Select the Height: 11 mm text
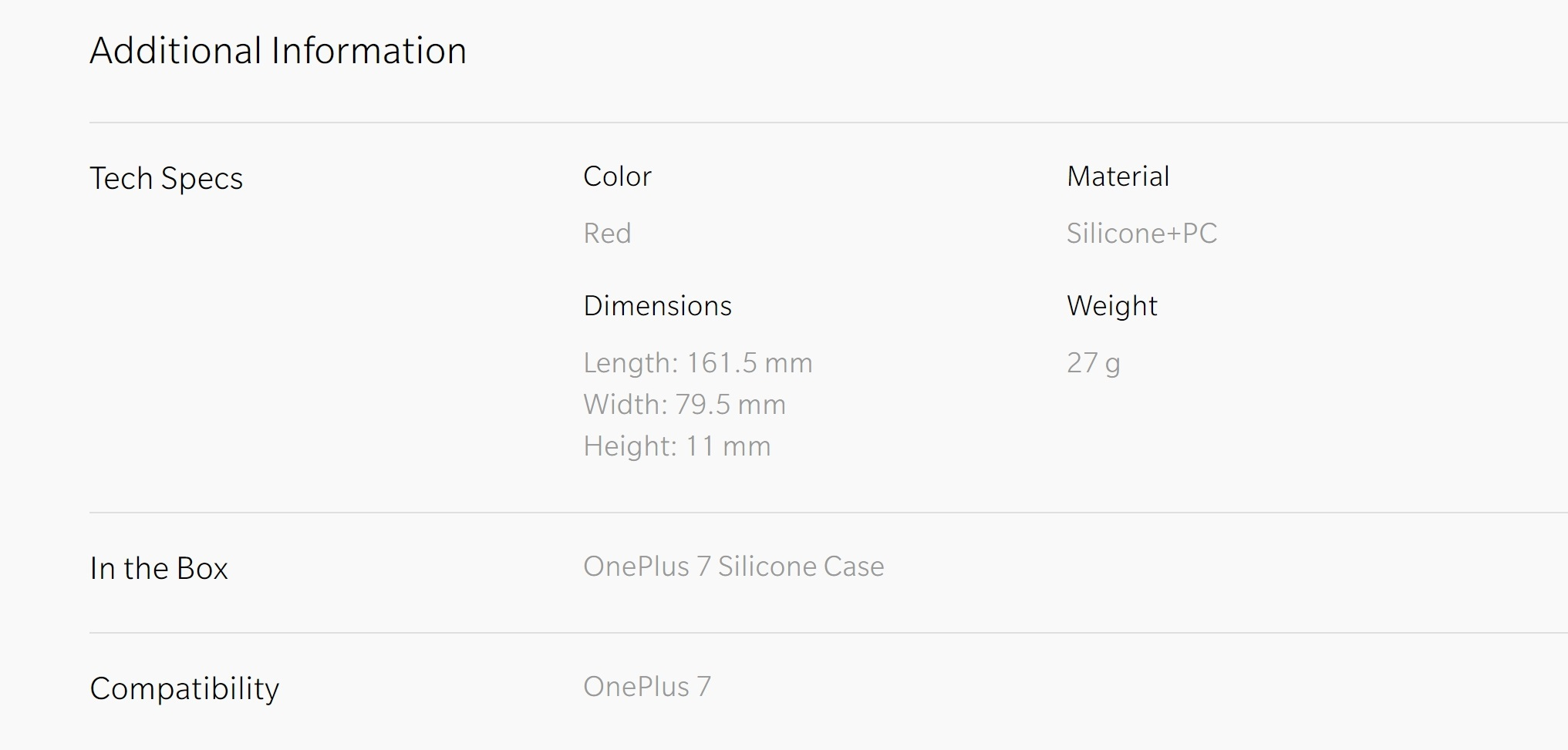 tap(677, 446)
